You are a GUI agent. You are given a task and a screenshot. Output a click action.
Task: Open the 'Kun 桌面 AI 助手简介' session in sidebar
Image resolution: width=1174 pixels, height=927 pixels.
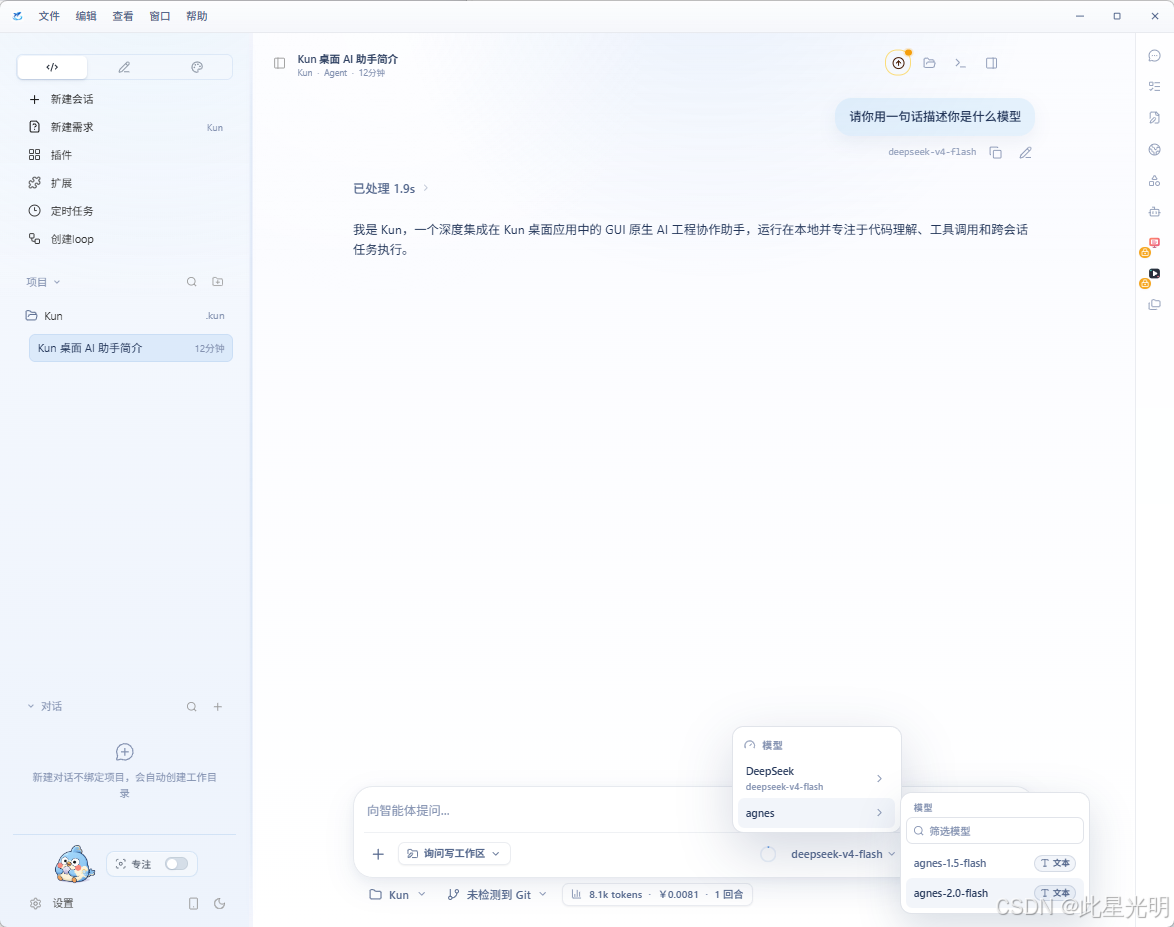(x=130, y=348)
